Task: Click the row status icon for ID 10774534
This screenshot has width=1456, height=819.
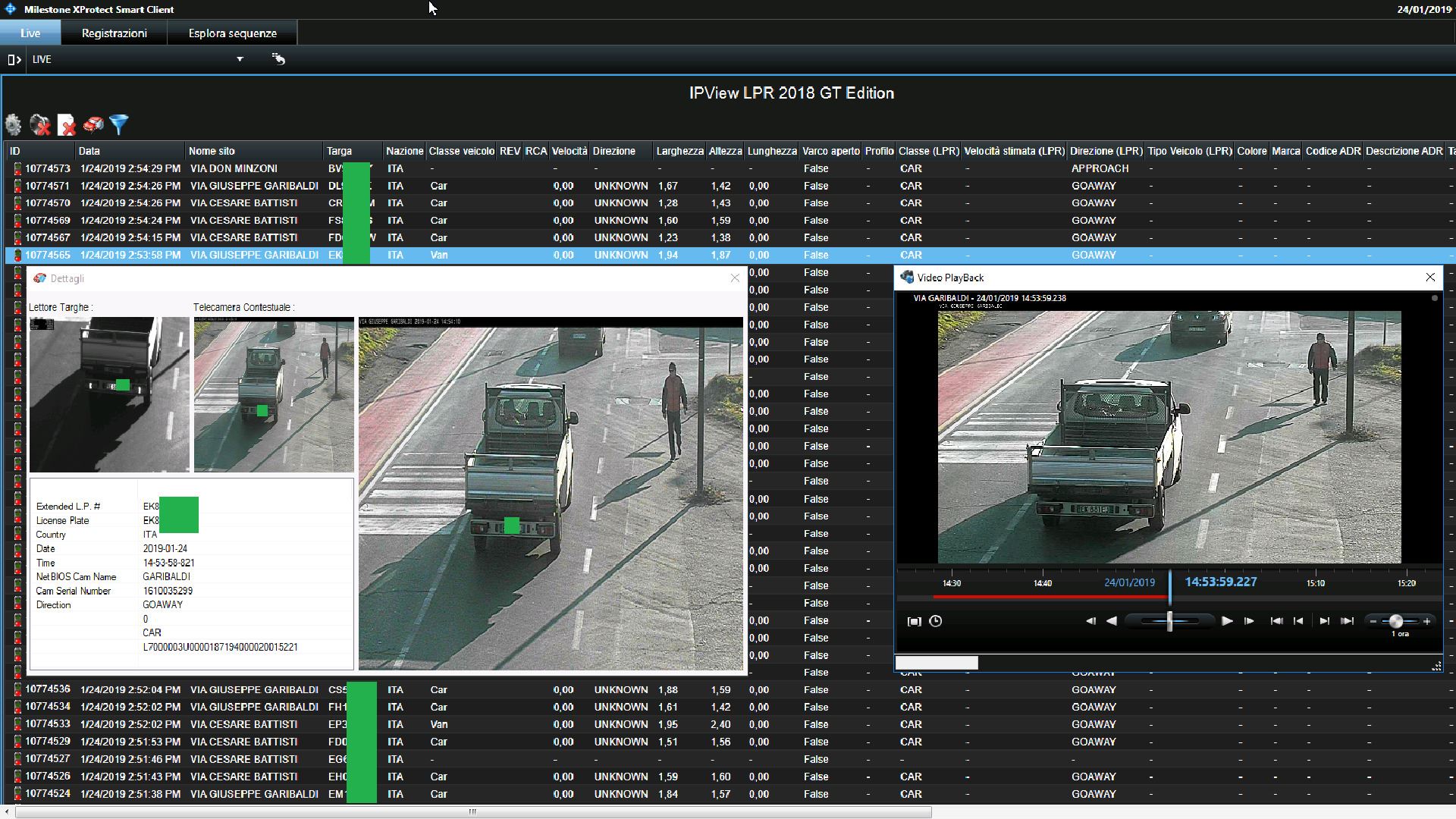Action: click(x=17, y=707)
